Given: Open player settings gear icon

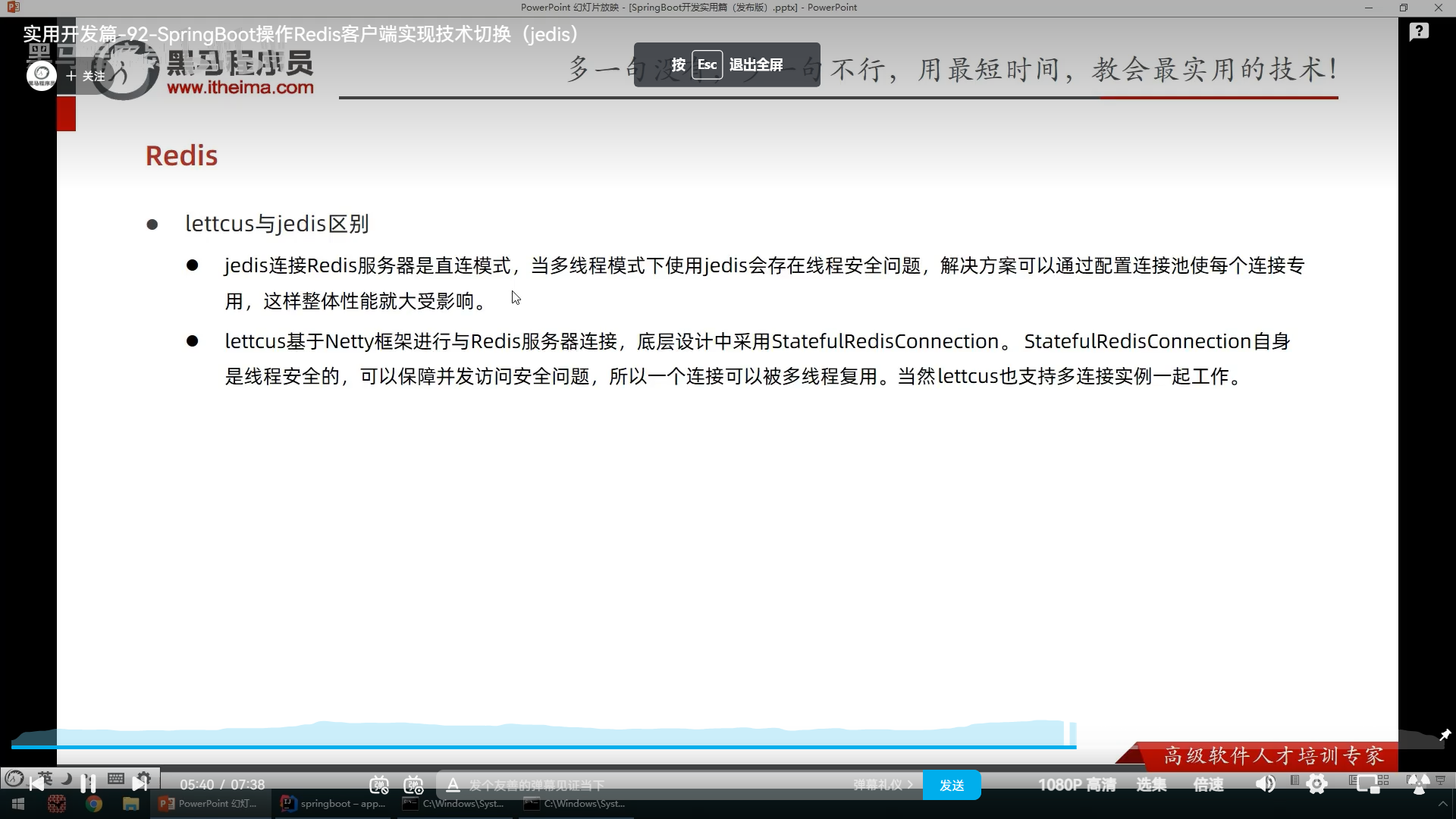Looking at the screenshot, I should (x=1317, y=784).
